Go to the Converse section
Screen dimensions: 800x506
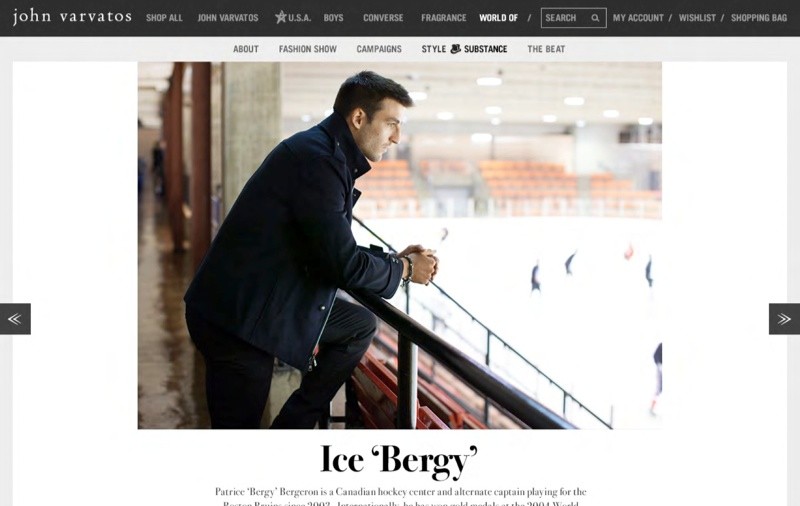click(383, 18)
